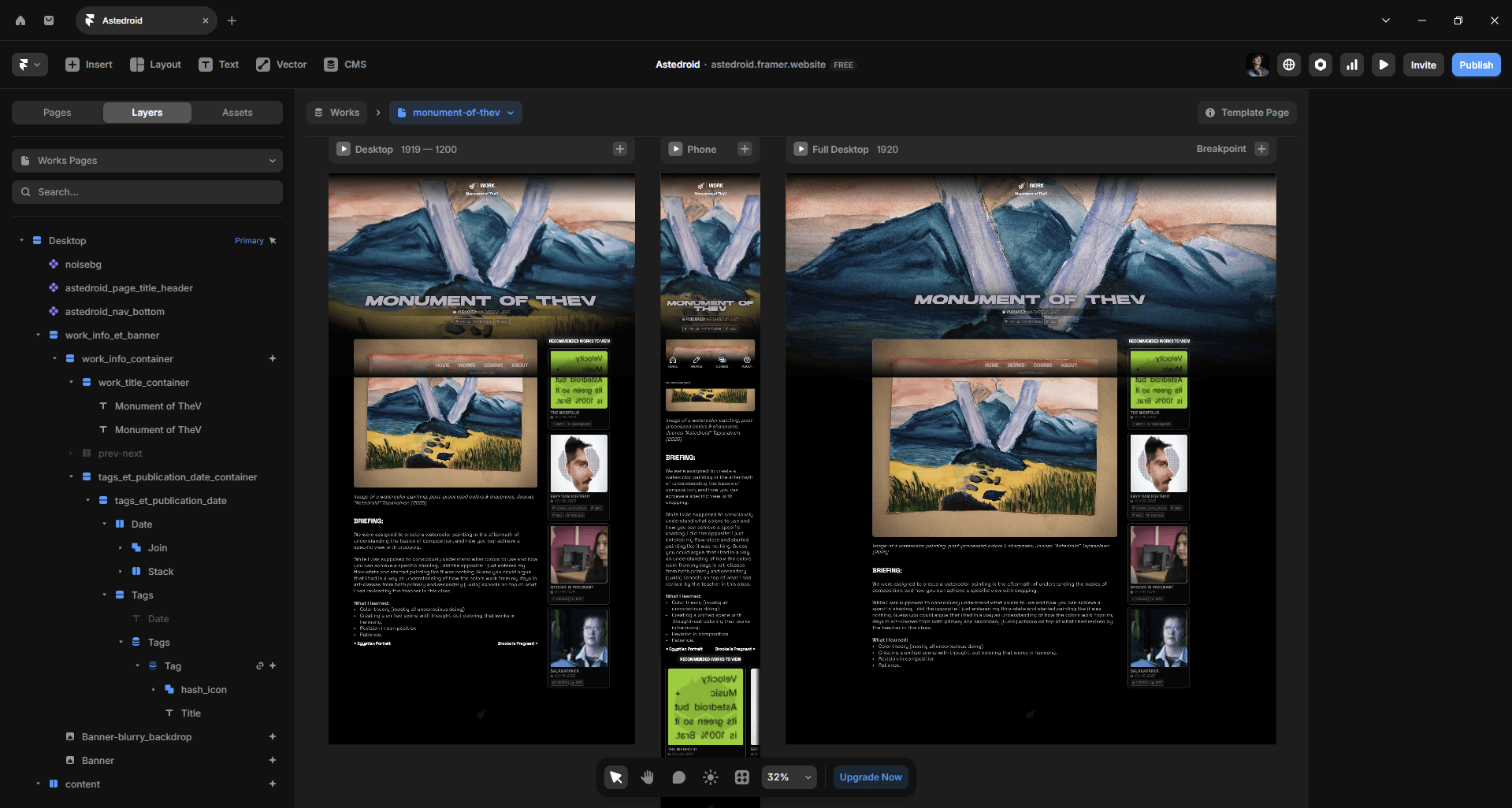
Task: Expand the hash_icon layer
Action: click(x=154, y=690)
